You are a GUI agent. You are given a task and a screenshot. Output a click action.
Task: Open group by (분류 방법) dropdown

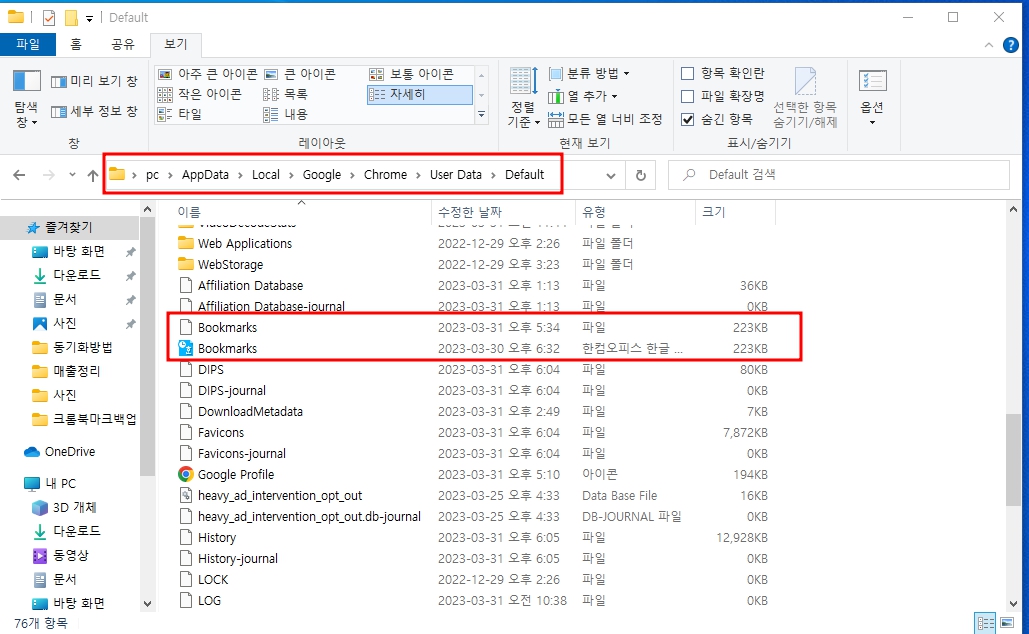point(589,74)
